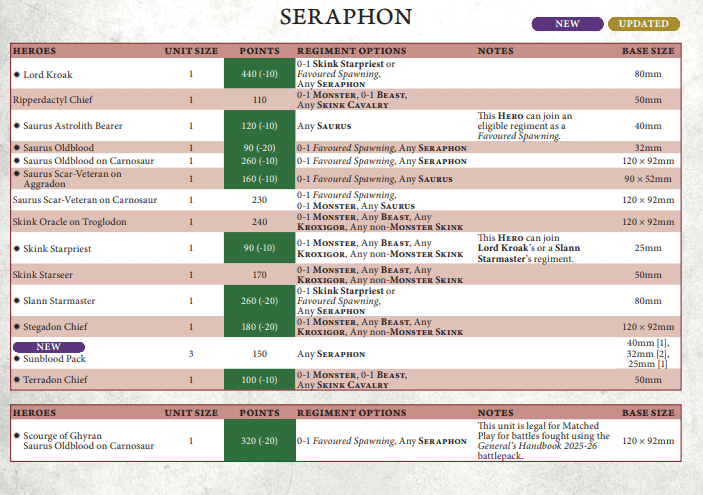Click the 40mm [1] base size entry
This screenshot has width=703, height=495.
647,343
